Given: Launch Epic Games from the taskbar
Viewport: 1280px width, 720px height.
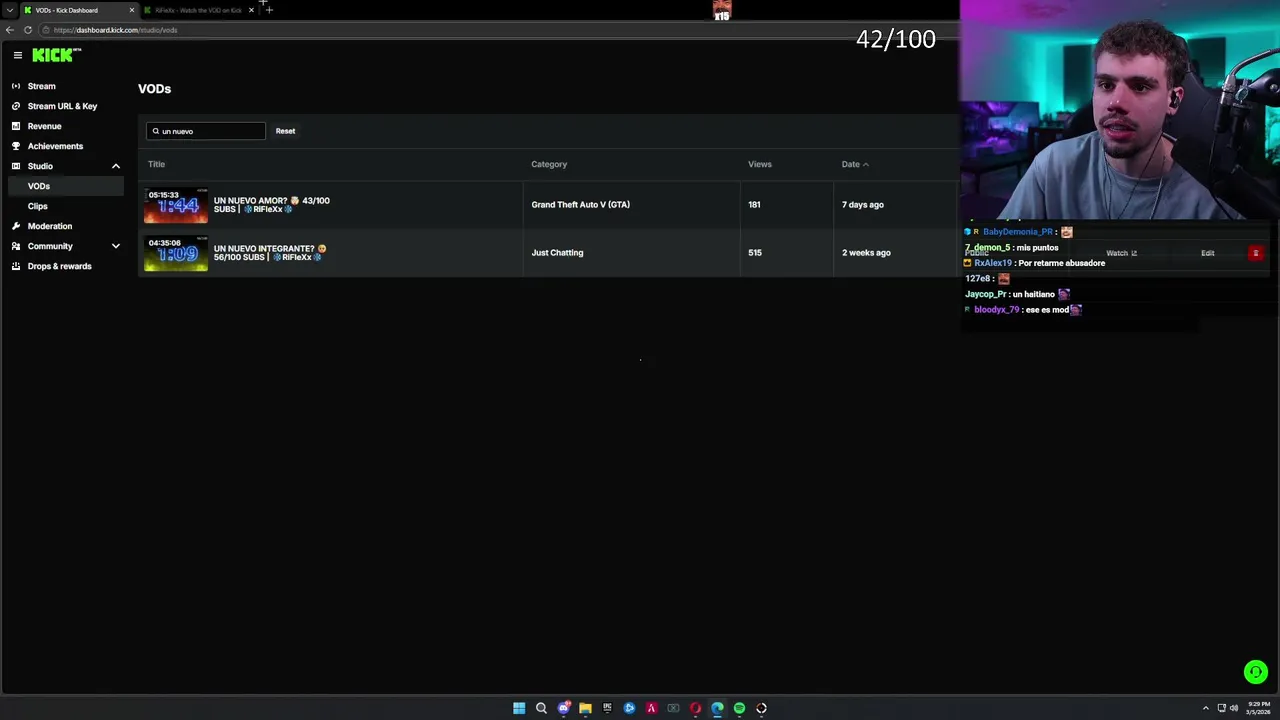Looking at the screenshot, I should pyautogui.click(x=607, y=708).
